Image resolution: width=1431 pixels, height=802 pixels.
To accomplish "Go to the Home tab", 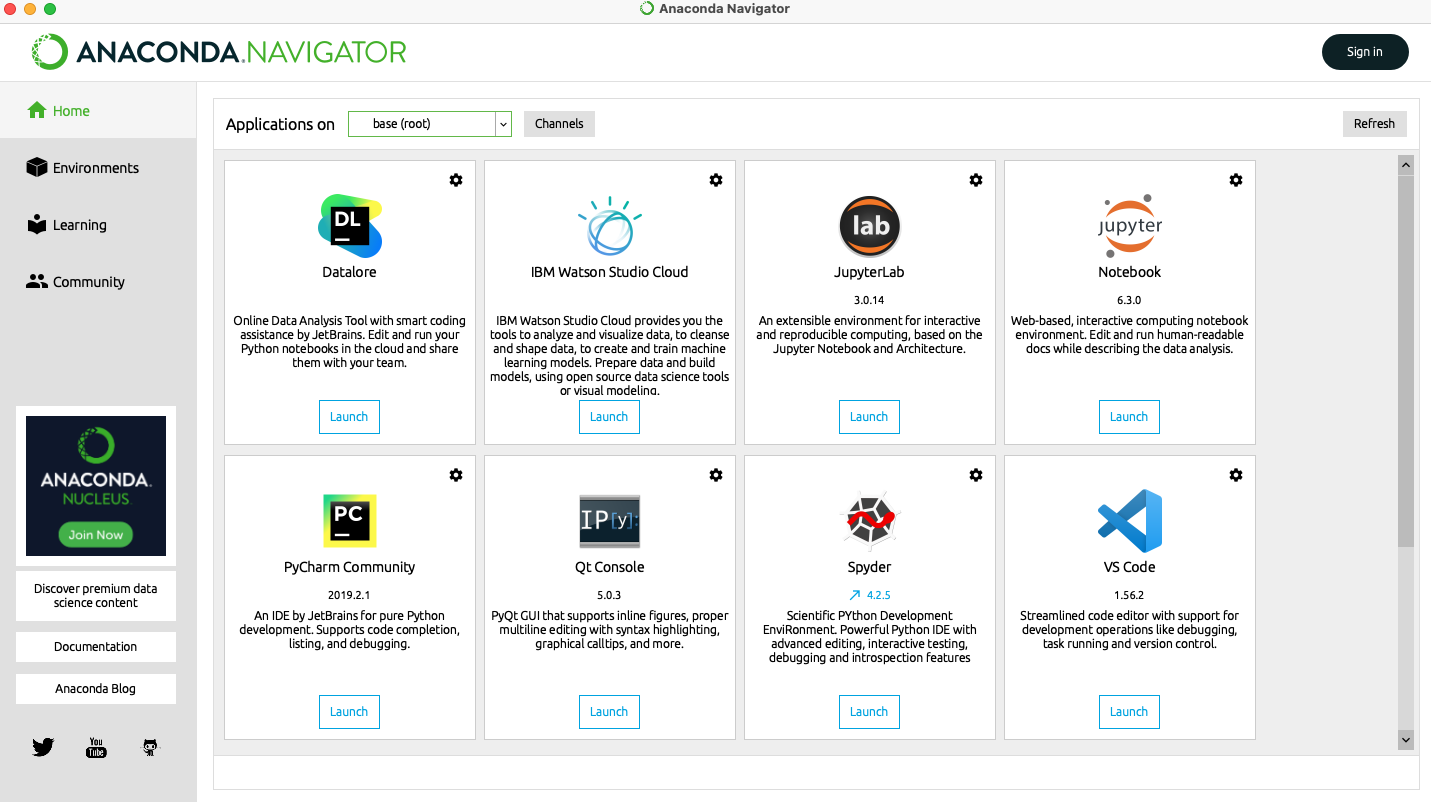I will pyautogui.click(x=98, y=110).
